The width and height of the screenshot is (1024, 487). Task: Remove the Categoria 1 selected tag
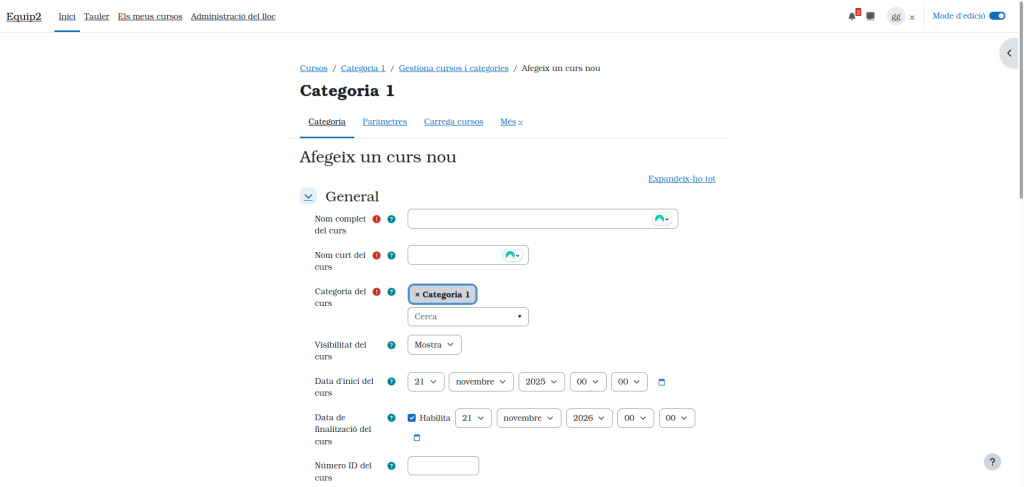point(442,294)
